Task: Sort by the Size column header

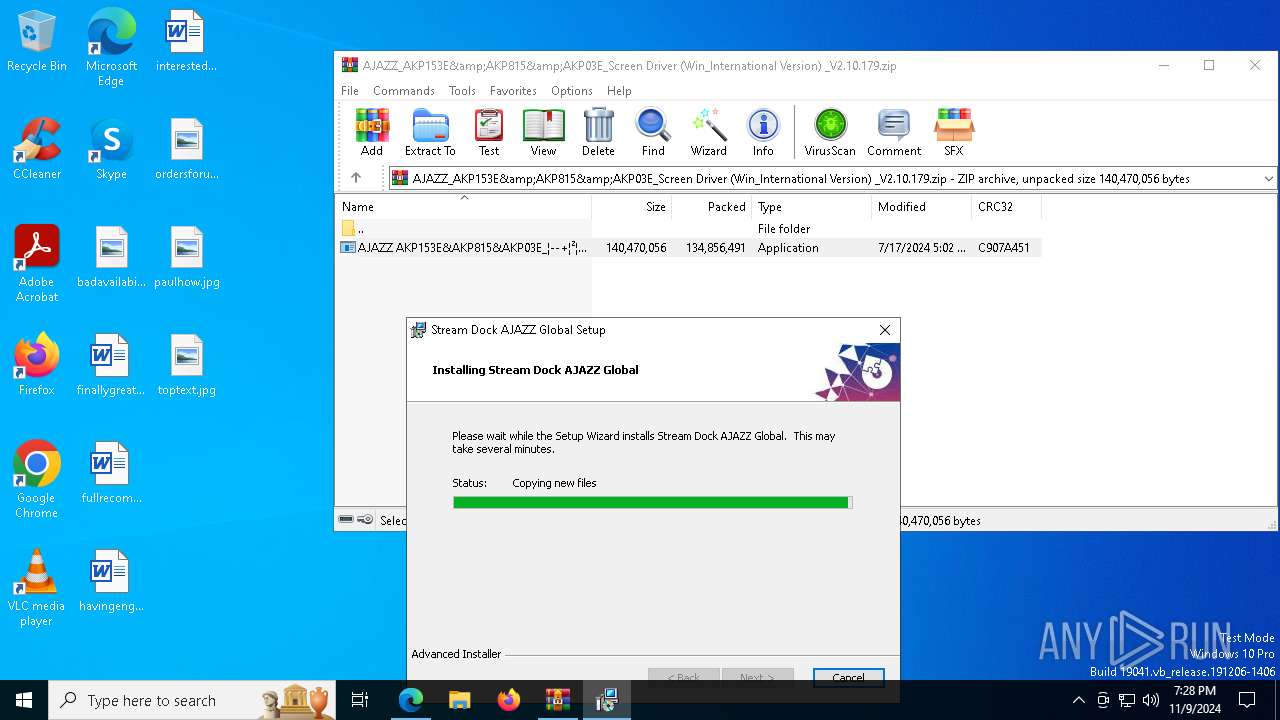Action: 632,207
